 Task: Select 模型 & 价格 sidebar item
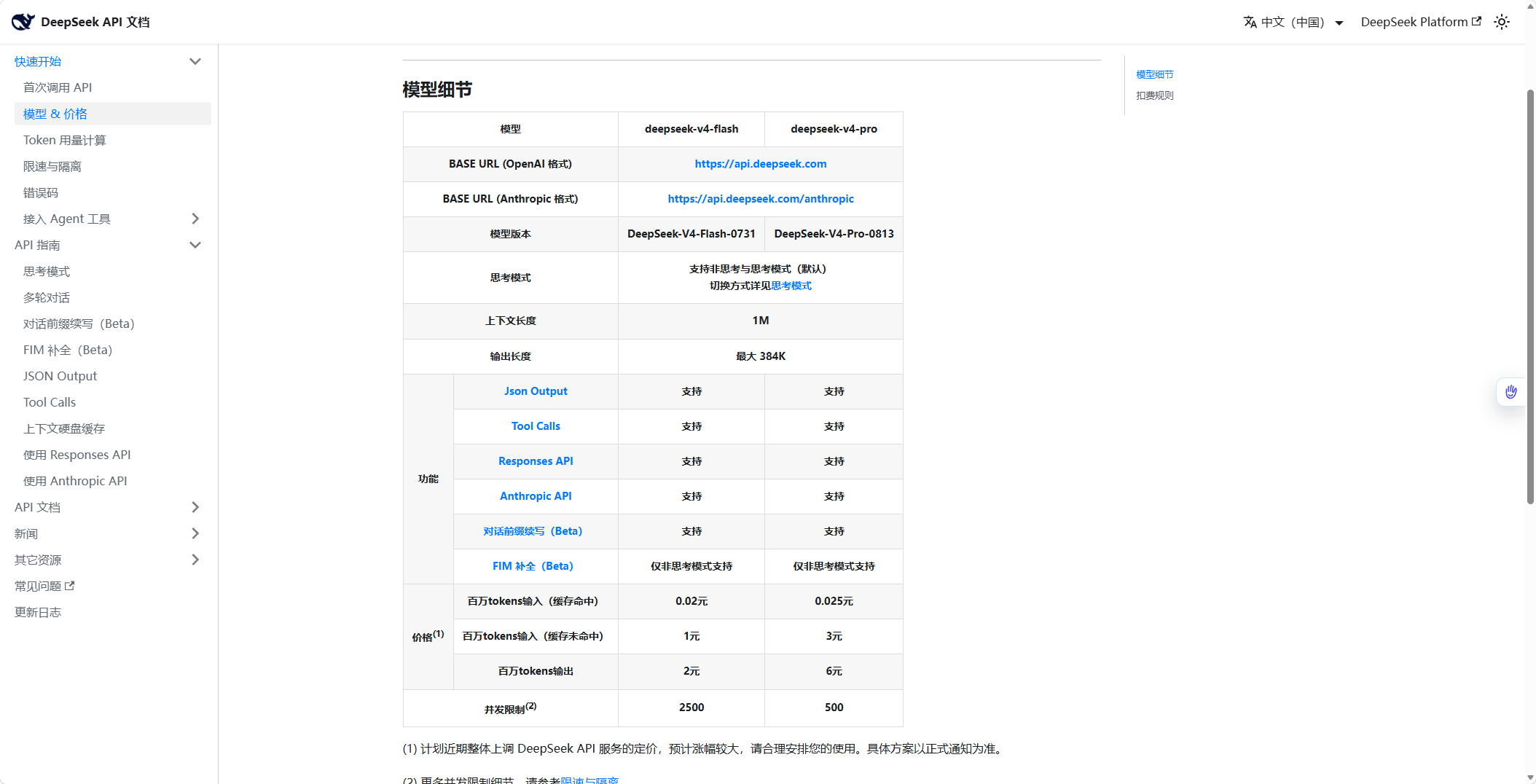pos(113,114)
